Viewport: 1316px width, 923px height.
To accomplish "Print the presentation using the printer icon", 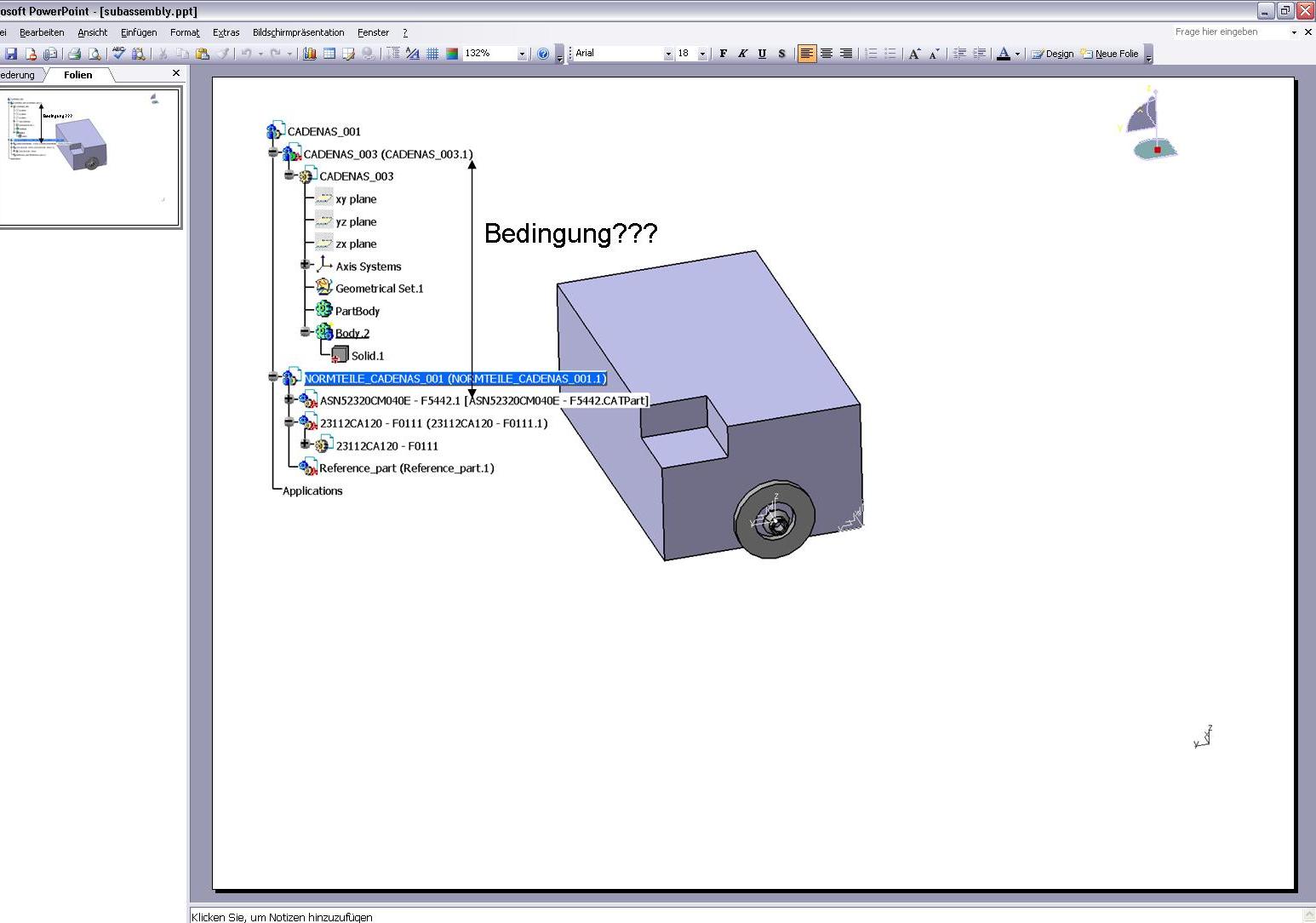I will point(75,54).
